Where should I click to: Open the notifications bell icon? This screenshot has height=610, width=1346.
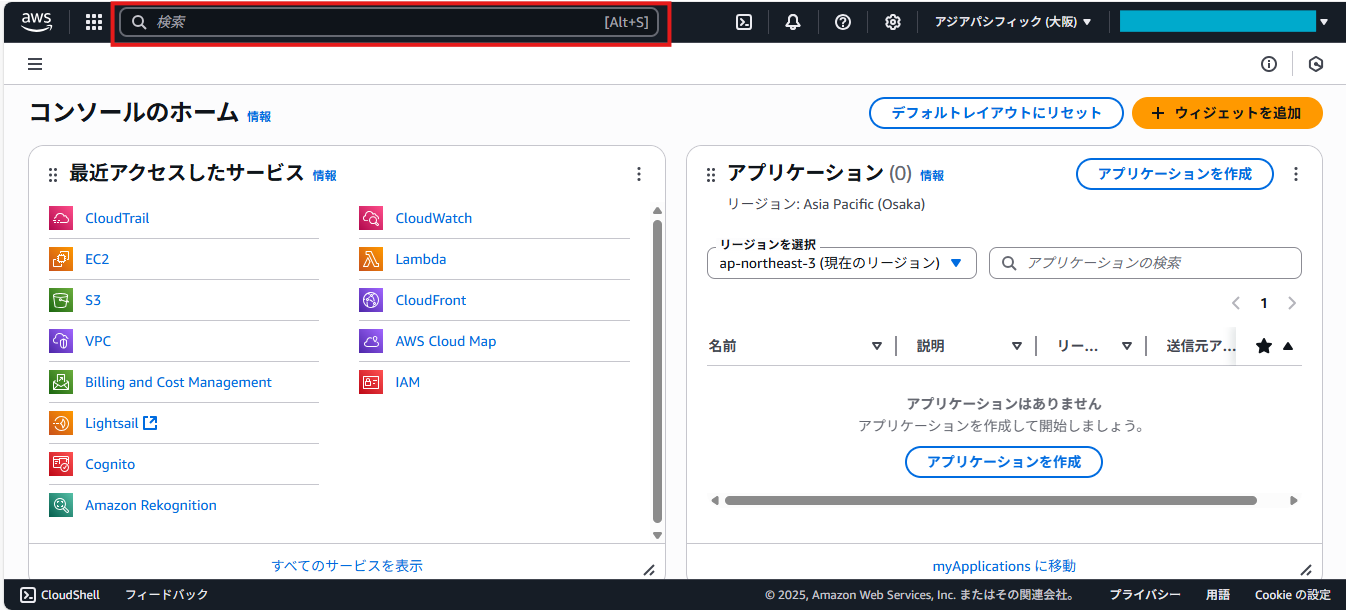click(x=793, y=22)
